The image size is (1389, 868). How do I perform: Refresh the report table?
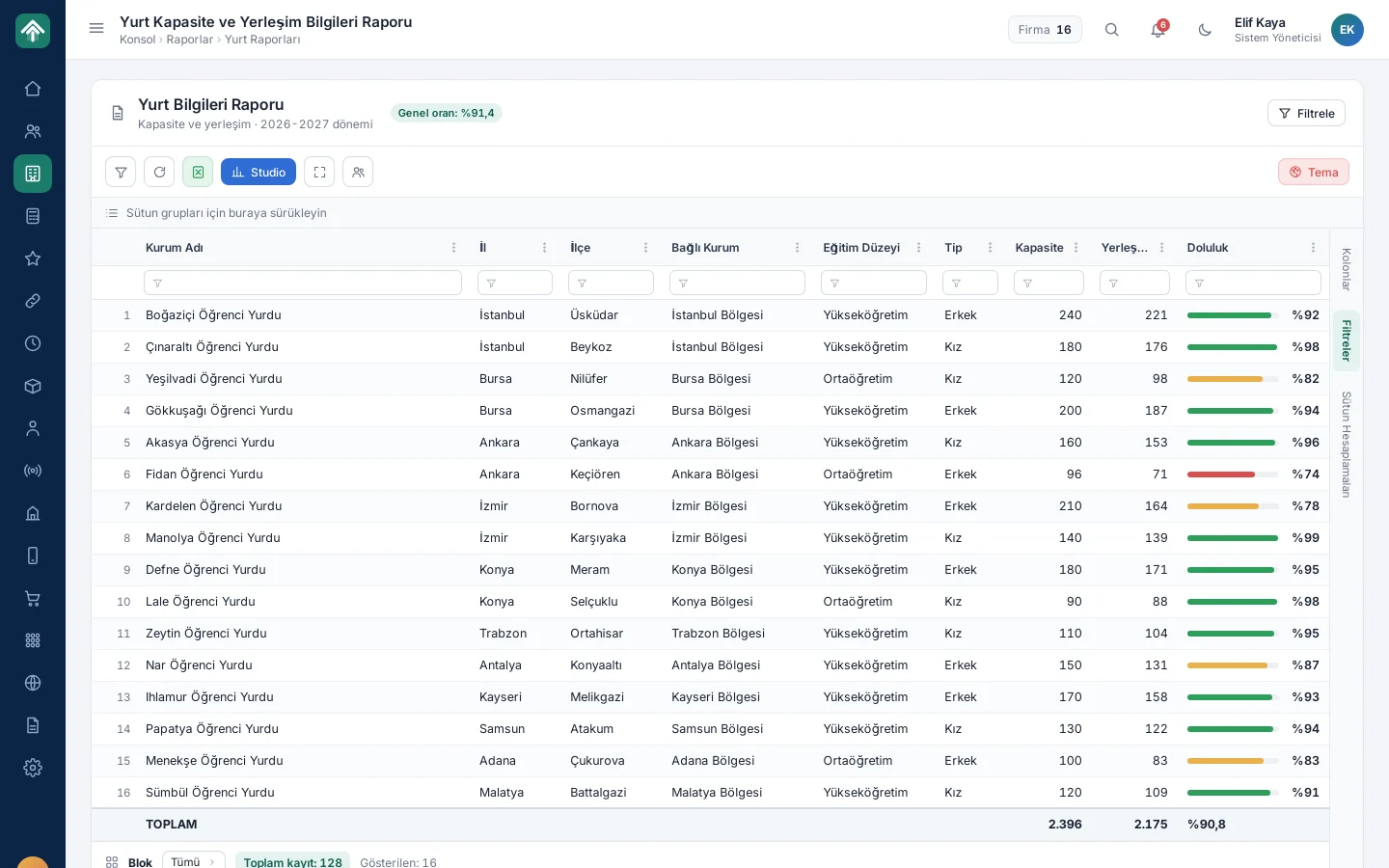[159, 172]
